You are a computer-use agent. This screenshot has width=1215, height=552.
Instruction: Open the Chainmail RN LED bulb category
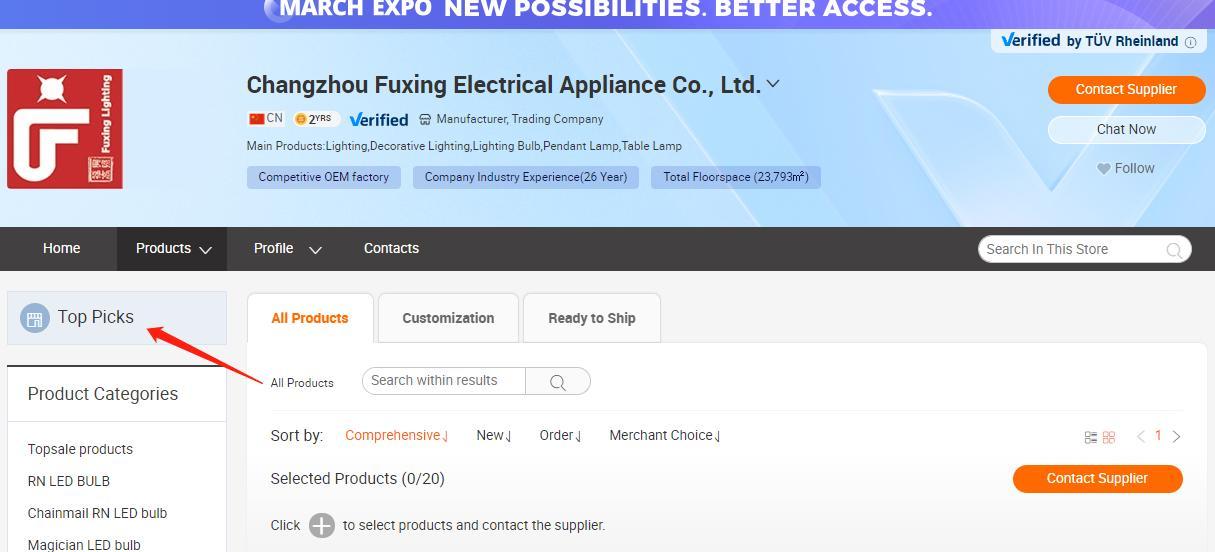[x=97, y=513]
